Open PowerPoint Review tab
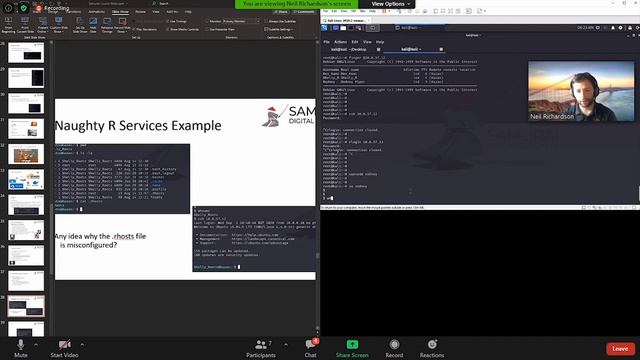This screenshot has height=360, width=640. (x=140, y=12)
